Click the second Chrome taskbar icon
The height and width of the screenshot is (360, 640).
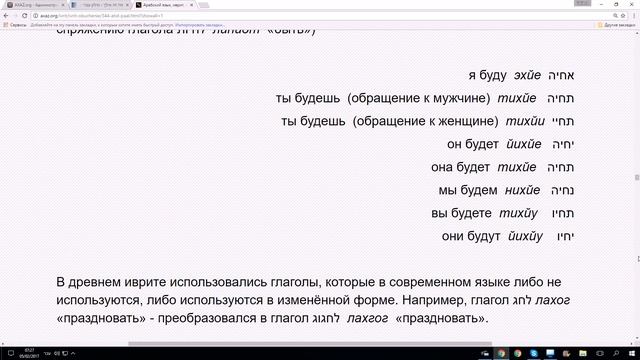pyautogui.click(x=518, y=353)
